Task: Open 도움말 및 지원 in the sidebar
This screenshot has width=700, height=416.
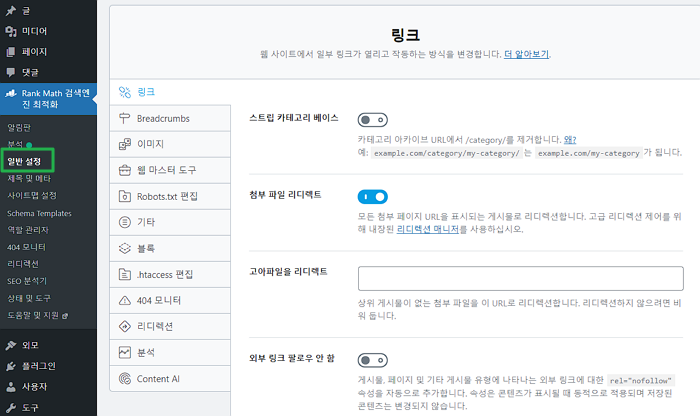Action: point(33,316)
